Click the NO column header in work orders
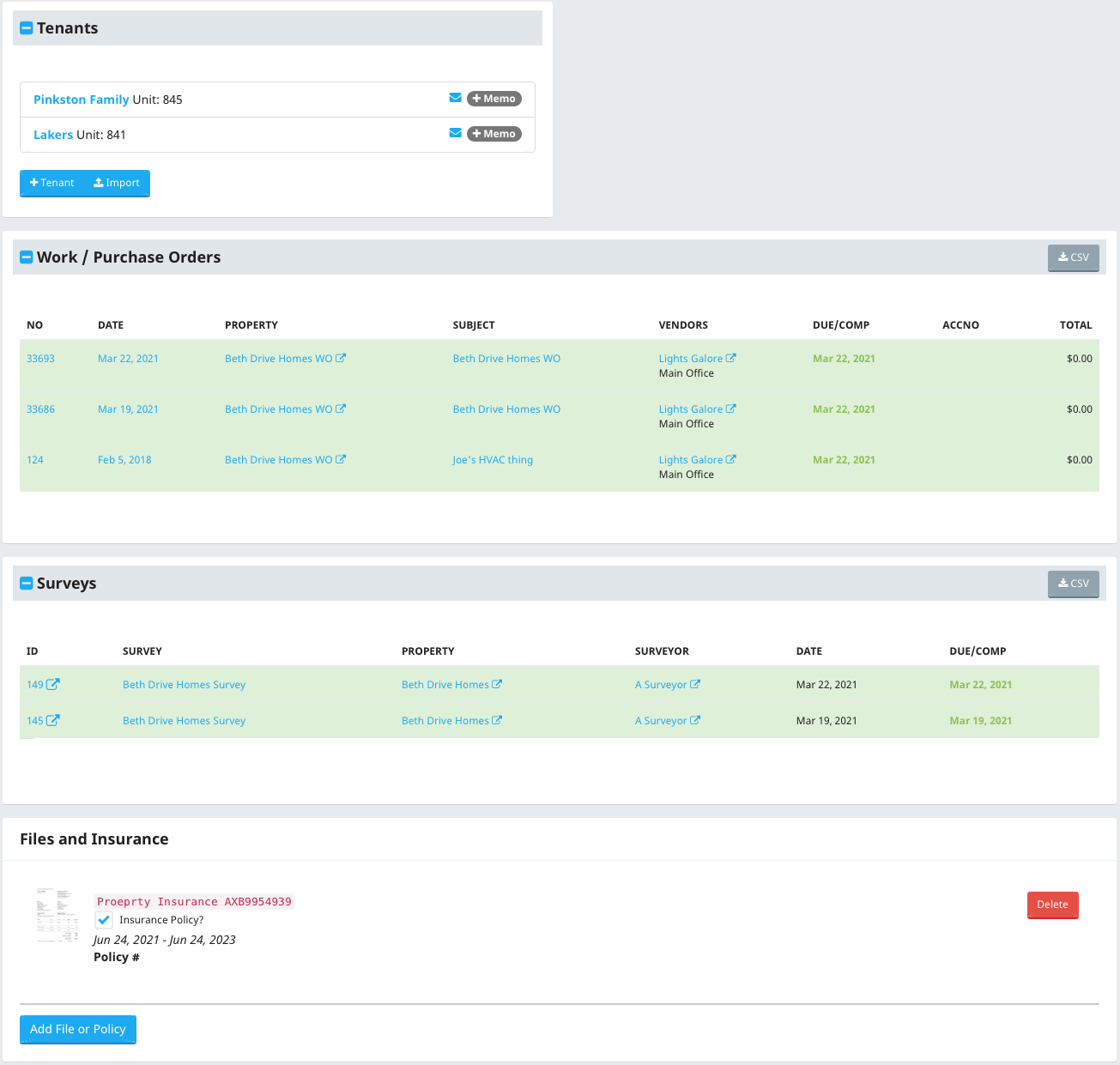 coord(34,325)
